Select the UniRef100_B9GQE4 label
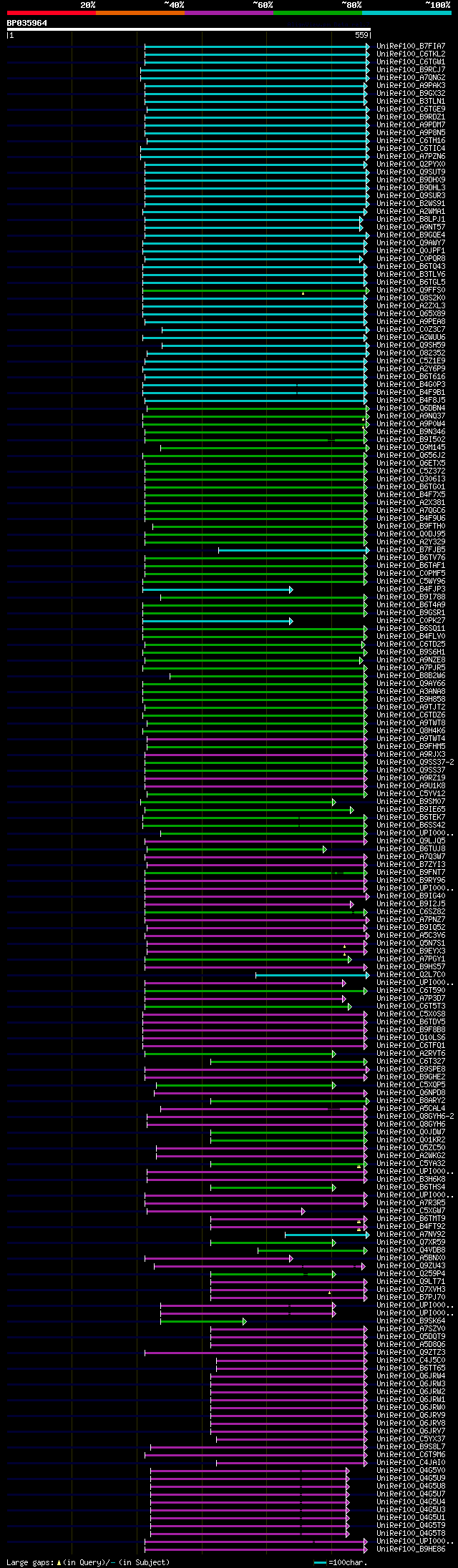This screenshot has height=1568, width=458. coord(411,235)
